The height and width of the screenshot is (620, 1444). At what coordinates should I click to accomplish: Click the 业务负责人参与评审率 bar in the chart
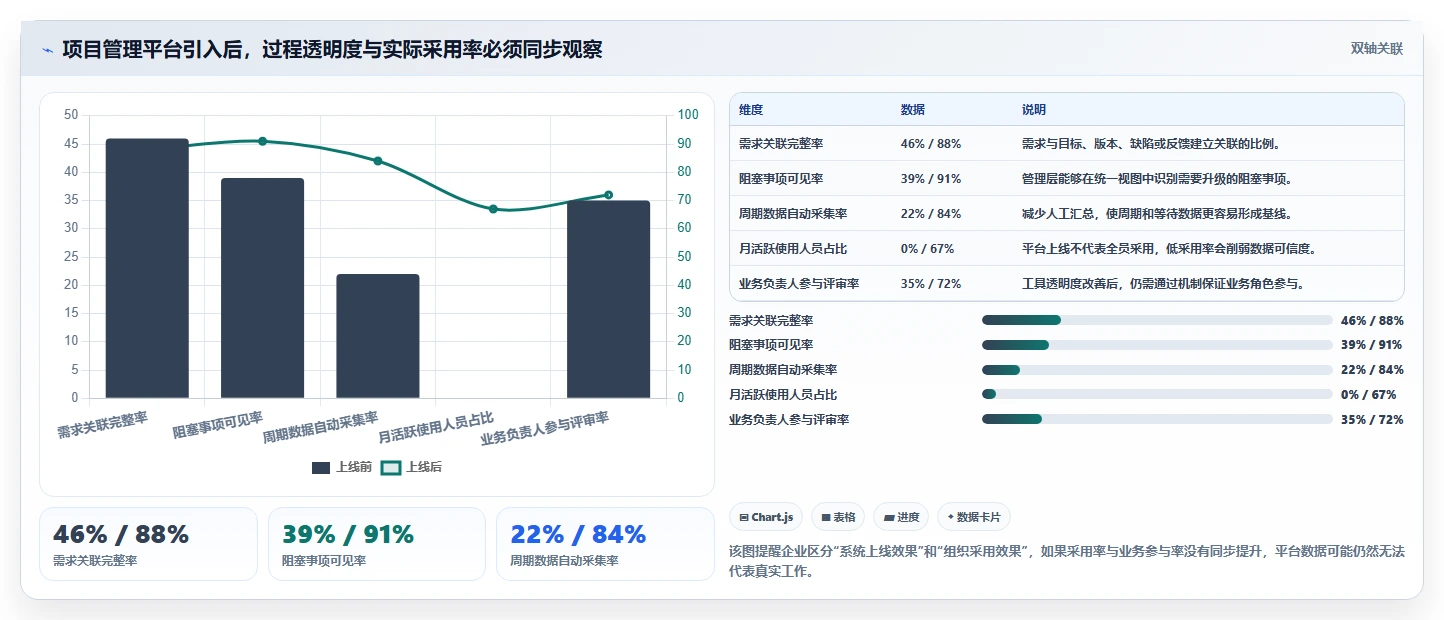[608, 299]
